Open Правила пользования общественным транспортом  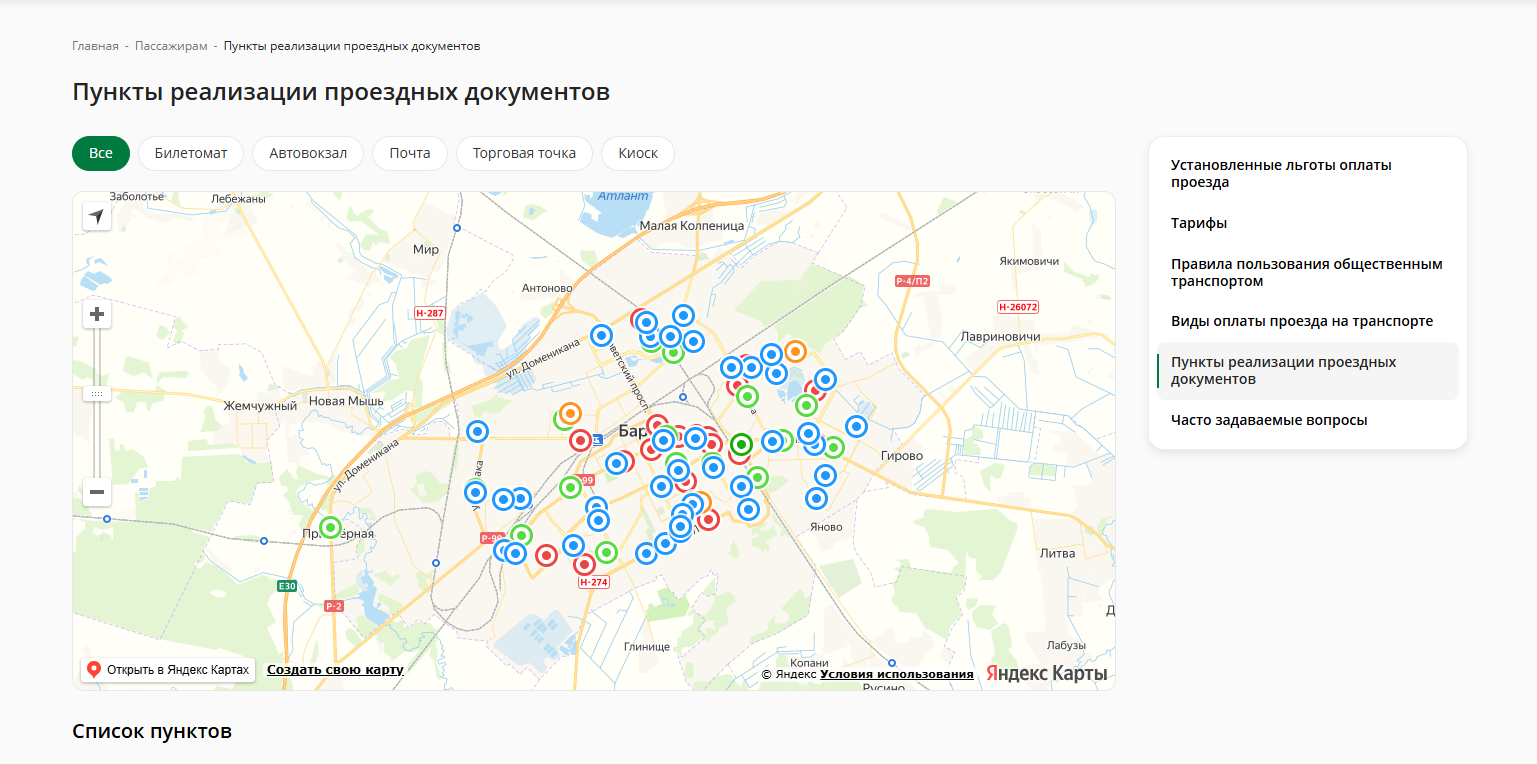(1307, 273)
